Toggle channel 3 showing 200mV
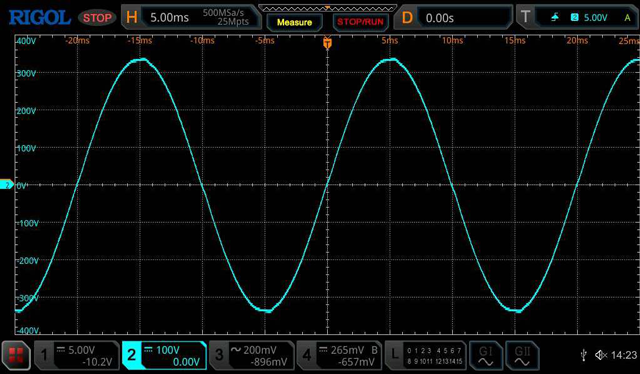640x374 pixels. point(251,356)
